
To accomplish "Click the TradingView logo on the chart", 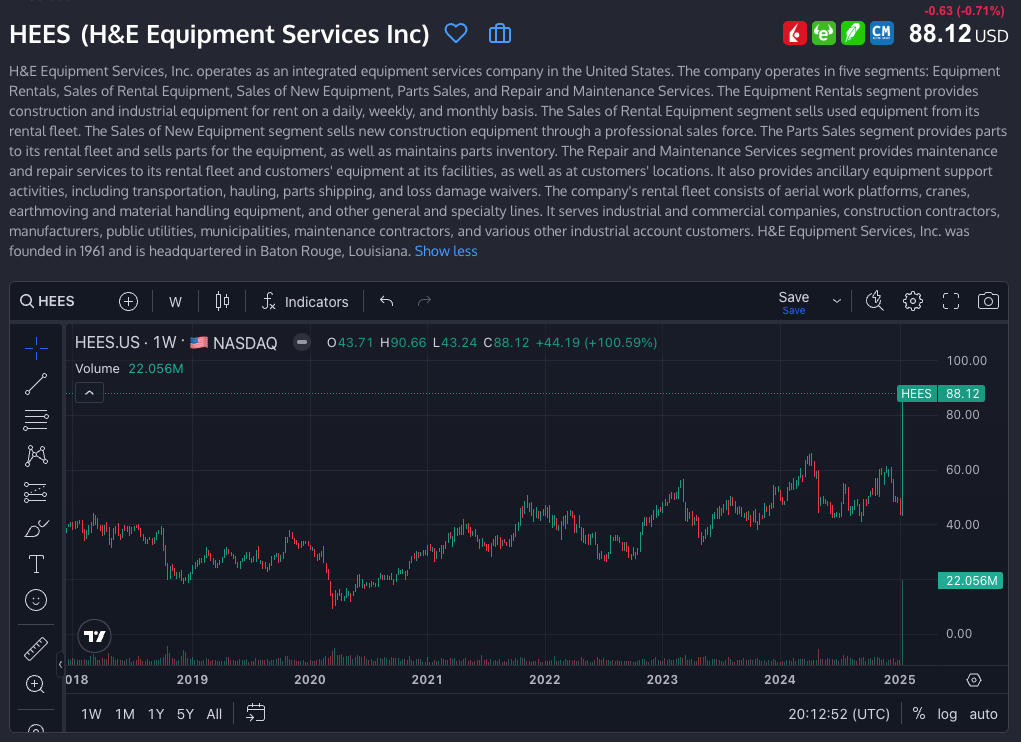I will point(94,636).
